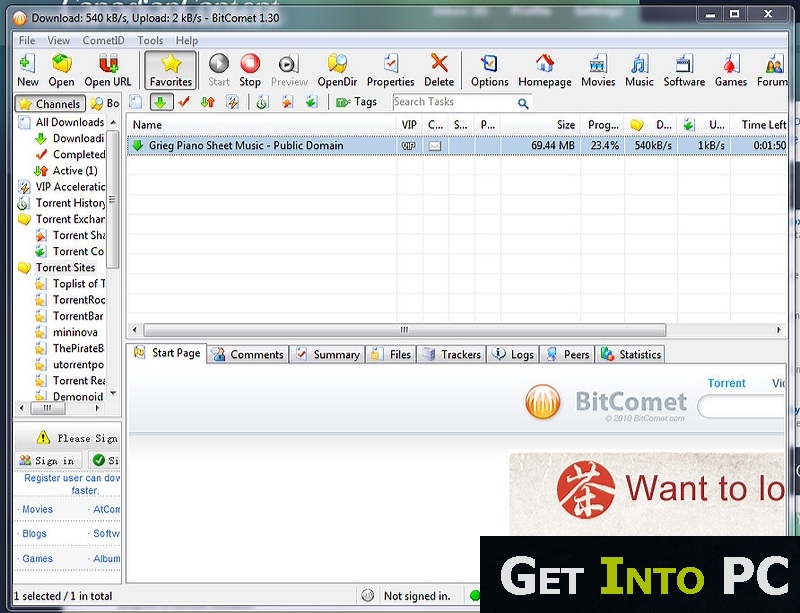Open the File menu

(27, 40)
